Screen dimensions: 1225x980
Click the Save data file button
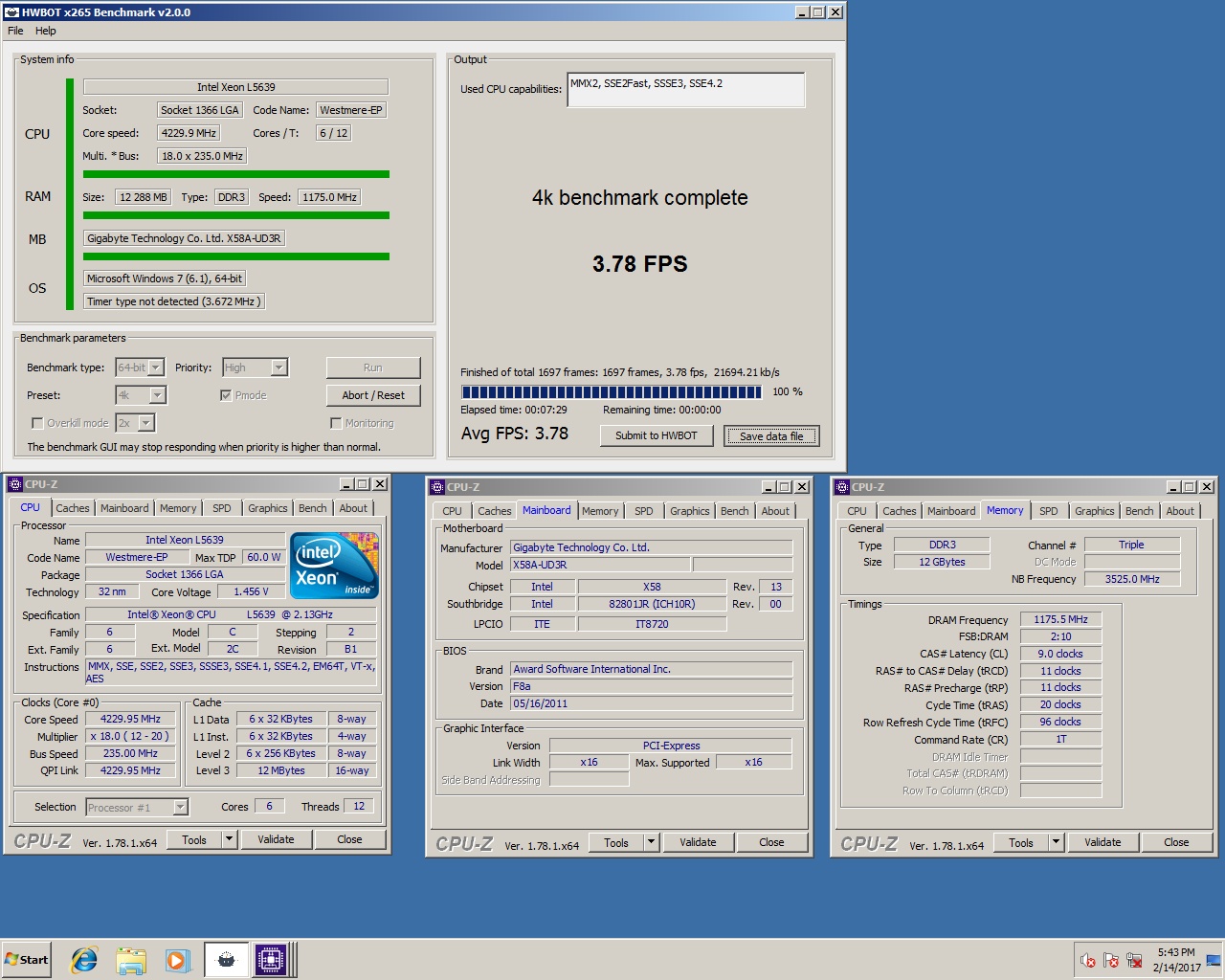click(x=771, y=436)
